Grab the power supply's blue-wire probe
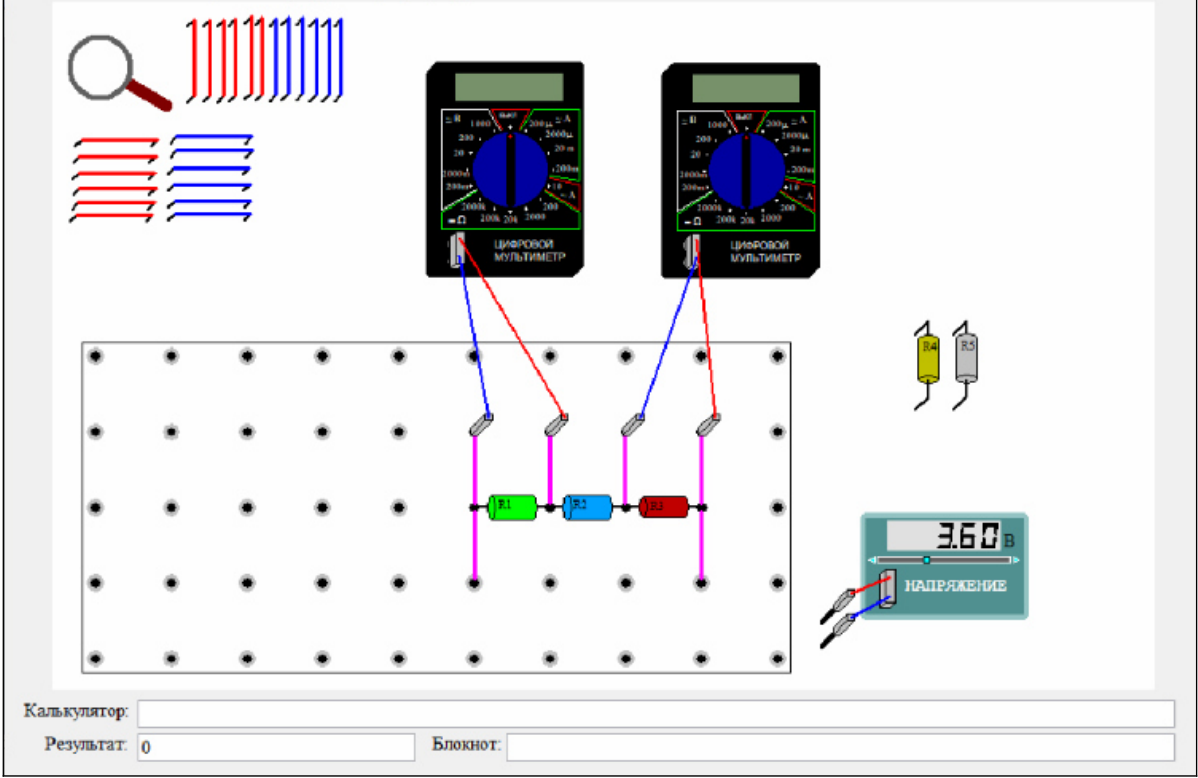This screenshot has width=1198, height=778. click(x=839, y=631)
